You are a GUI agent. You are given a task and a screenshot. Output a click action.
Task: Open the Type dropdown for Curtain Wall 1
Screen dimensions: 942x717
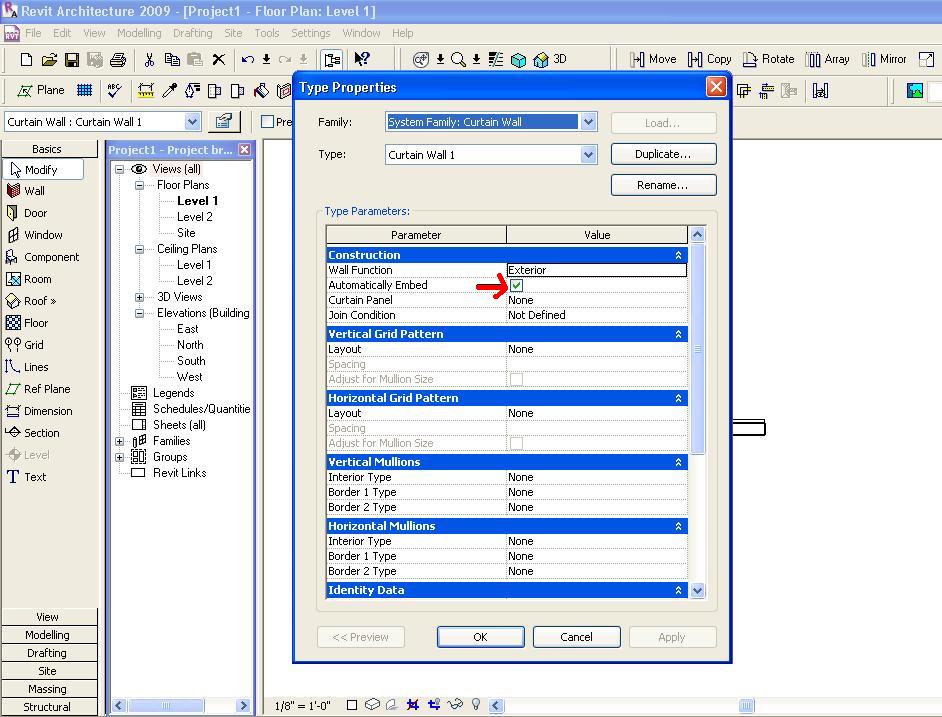[588, 155]
